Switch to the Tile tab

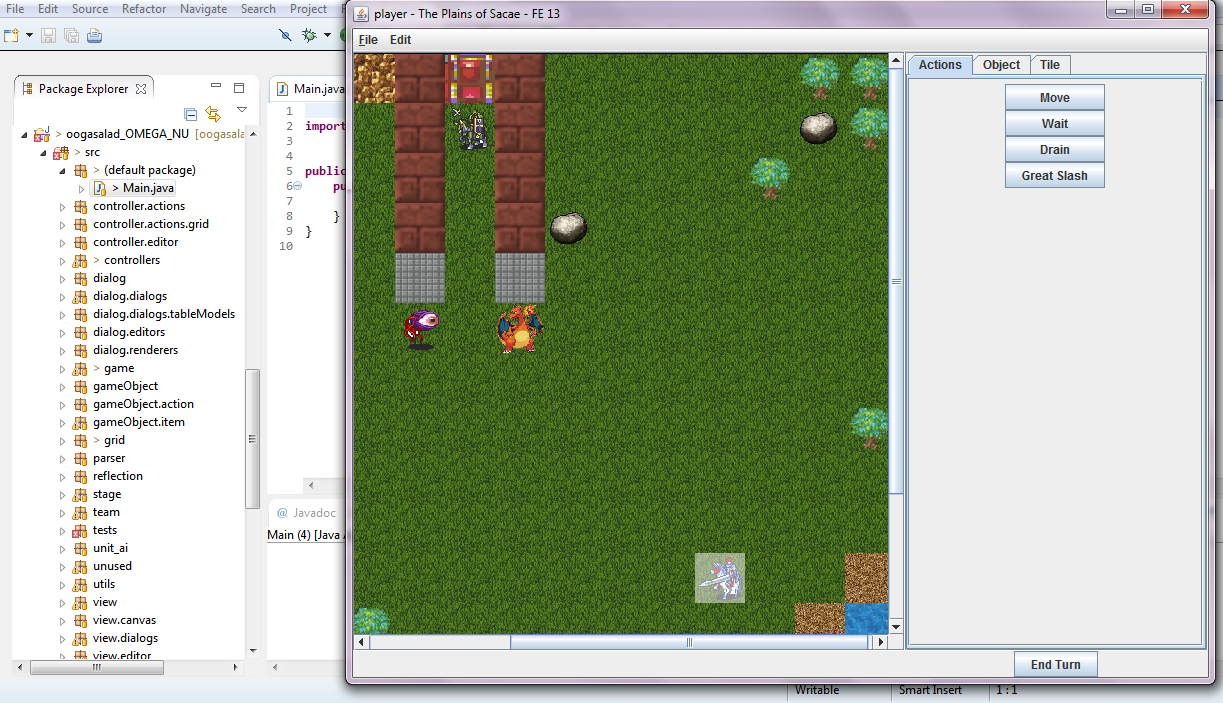point(1050,65)
